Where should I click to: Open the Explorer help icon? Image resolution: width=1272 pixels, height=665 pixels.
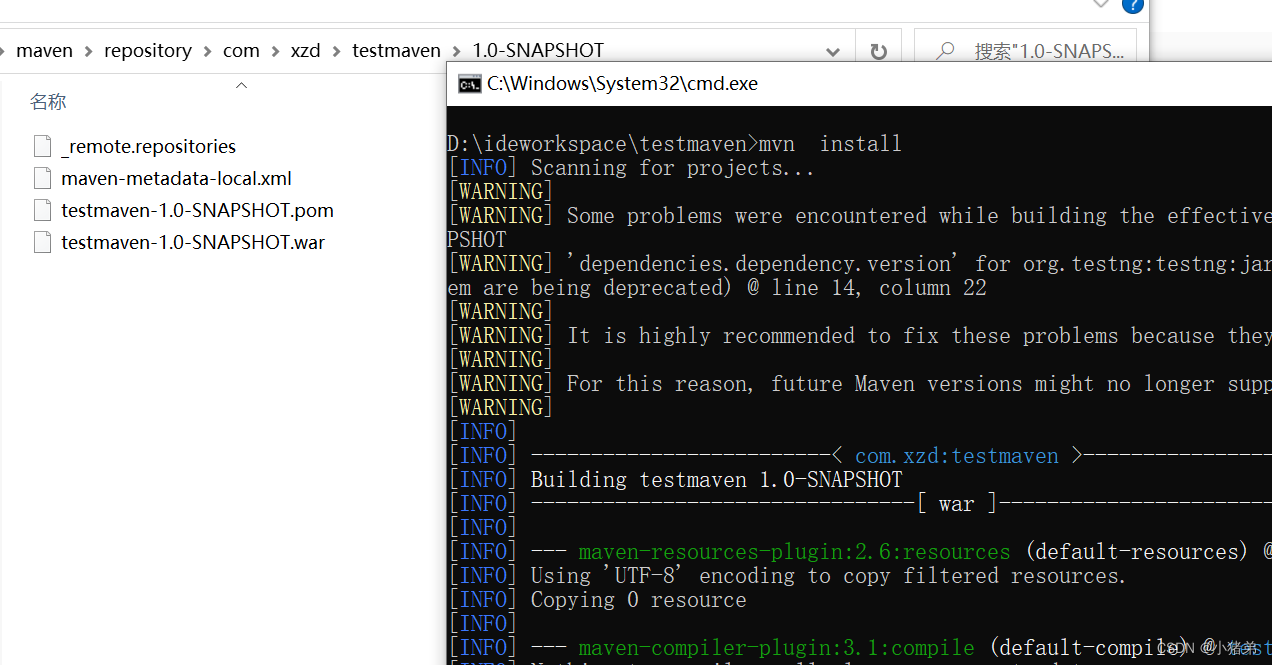coord(1132,5)
